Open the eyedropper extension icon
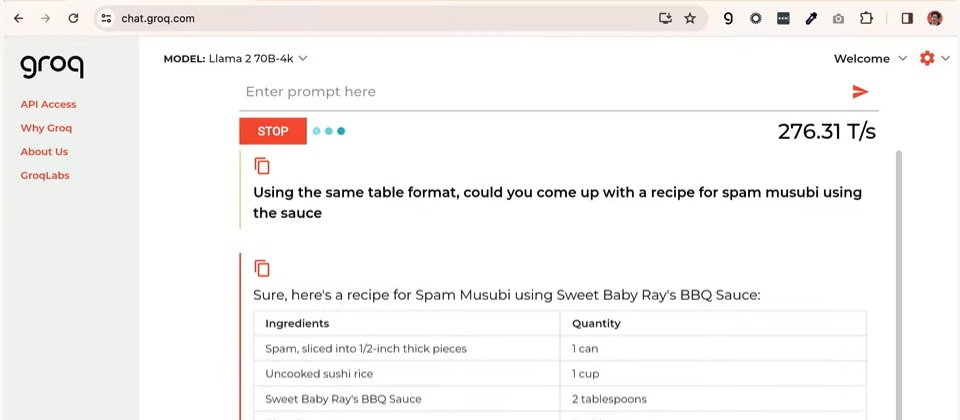This screenshot has height=420, width=960. point(811,18)
